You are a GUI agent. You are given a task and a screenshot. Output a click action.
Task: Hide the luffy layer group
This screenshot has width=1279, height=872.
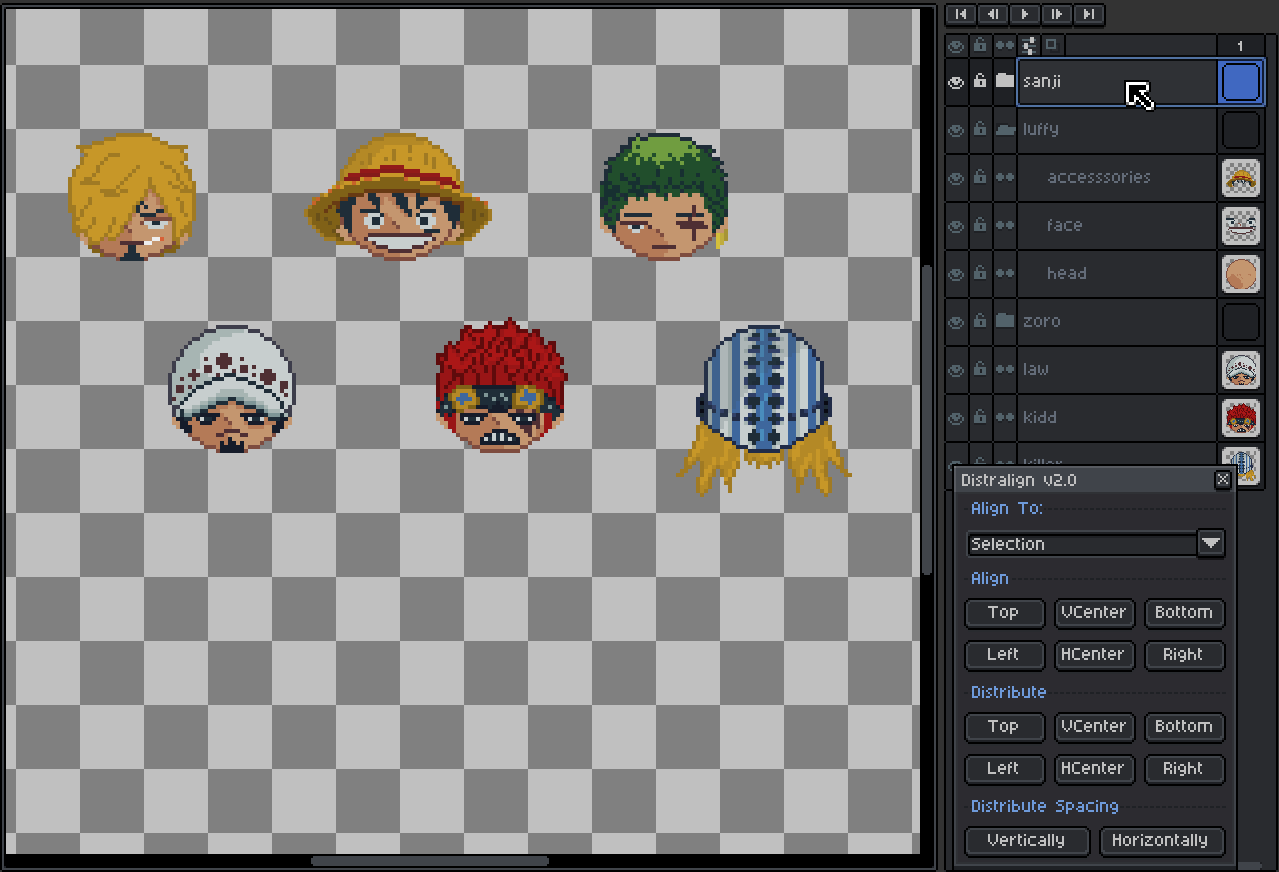point(956,129)
